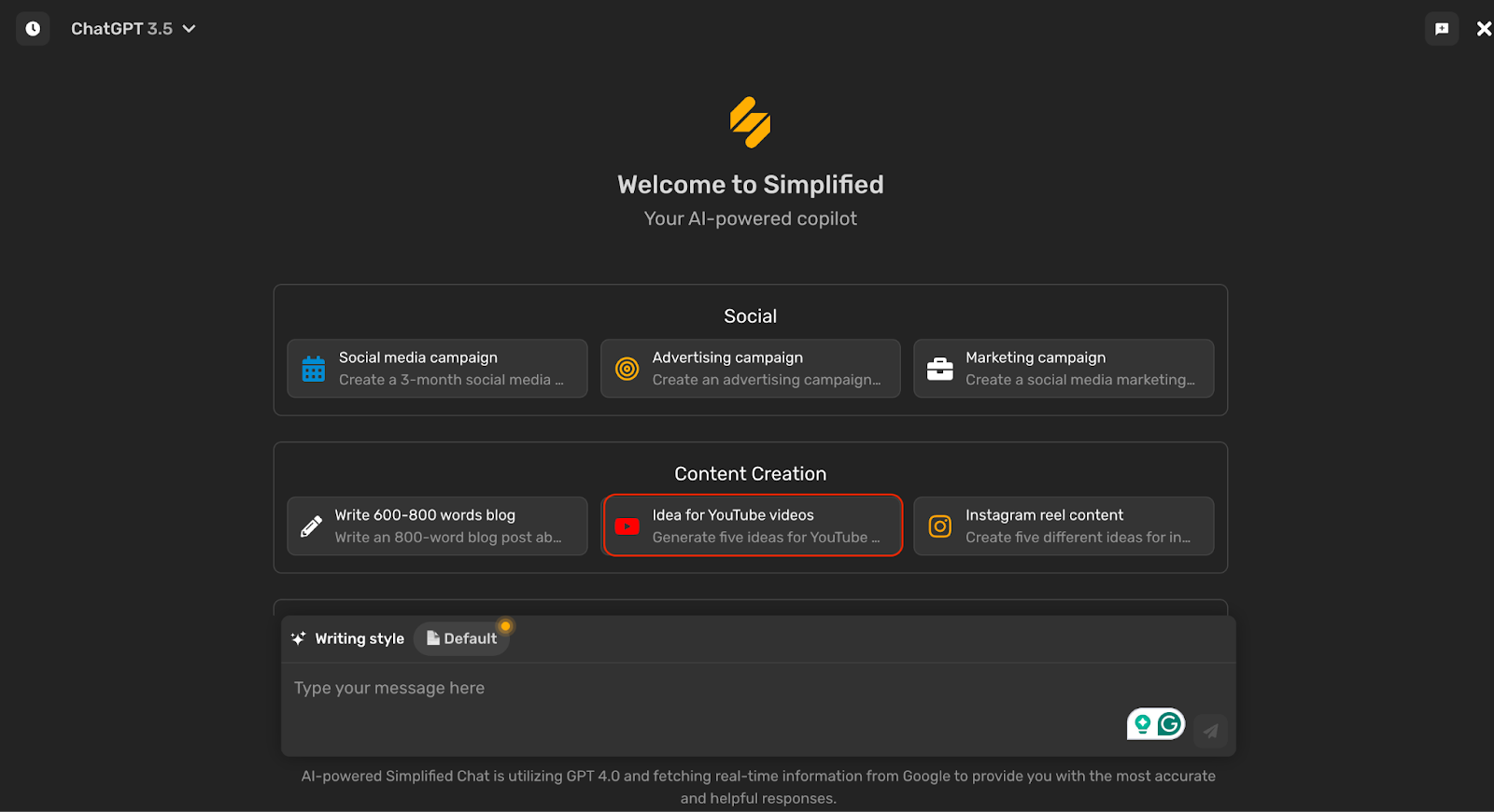The height and width of the screenshot is (812, 1494).
Task: Expand the ChatGPT 3.5 model dropdown
Action: (134, 29)
